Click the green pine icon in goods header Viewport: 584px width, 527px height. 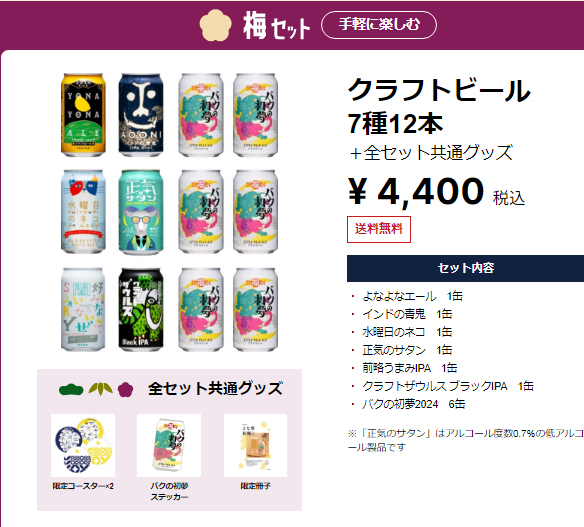tap(71, 390)
